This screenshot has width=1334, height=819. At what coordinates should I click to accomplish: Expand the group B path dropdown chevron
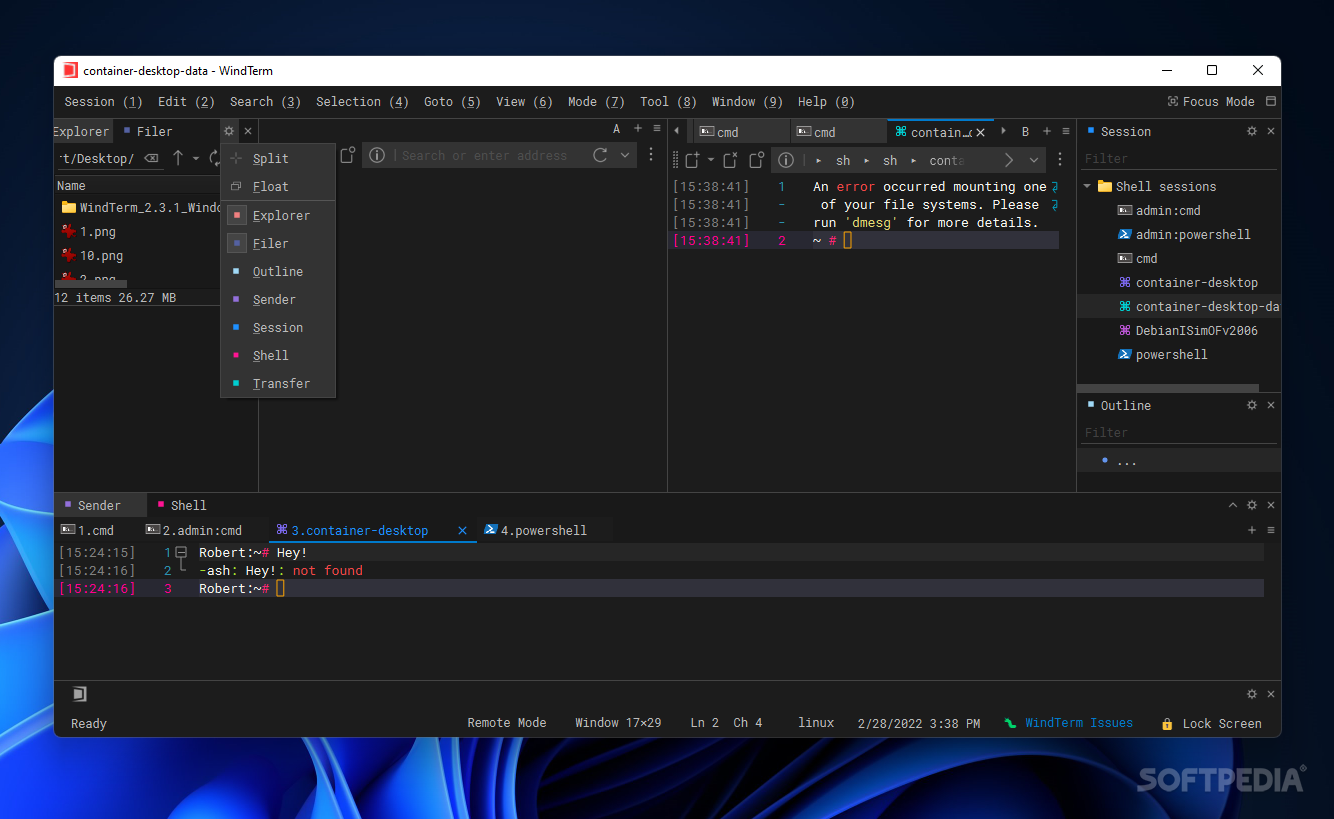coord(1033,160)
